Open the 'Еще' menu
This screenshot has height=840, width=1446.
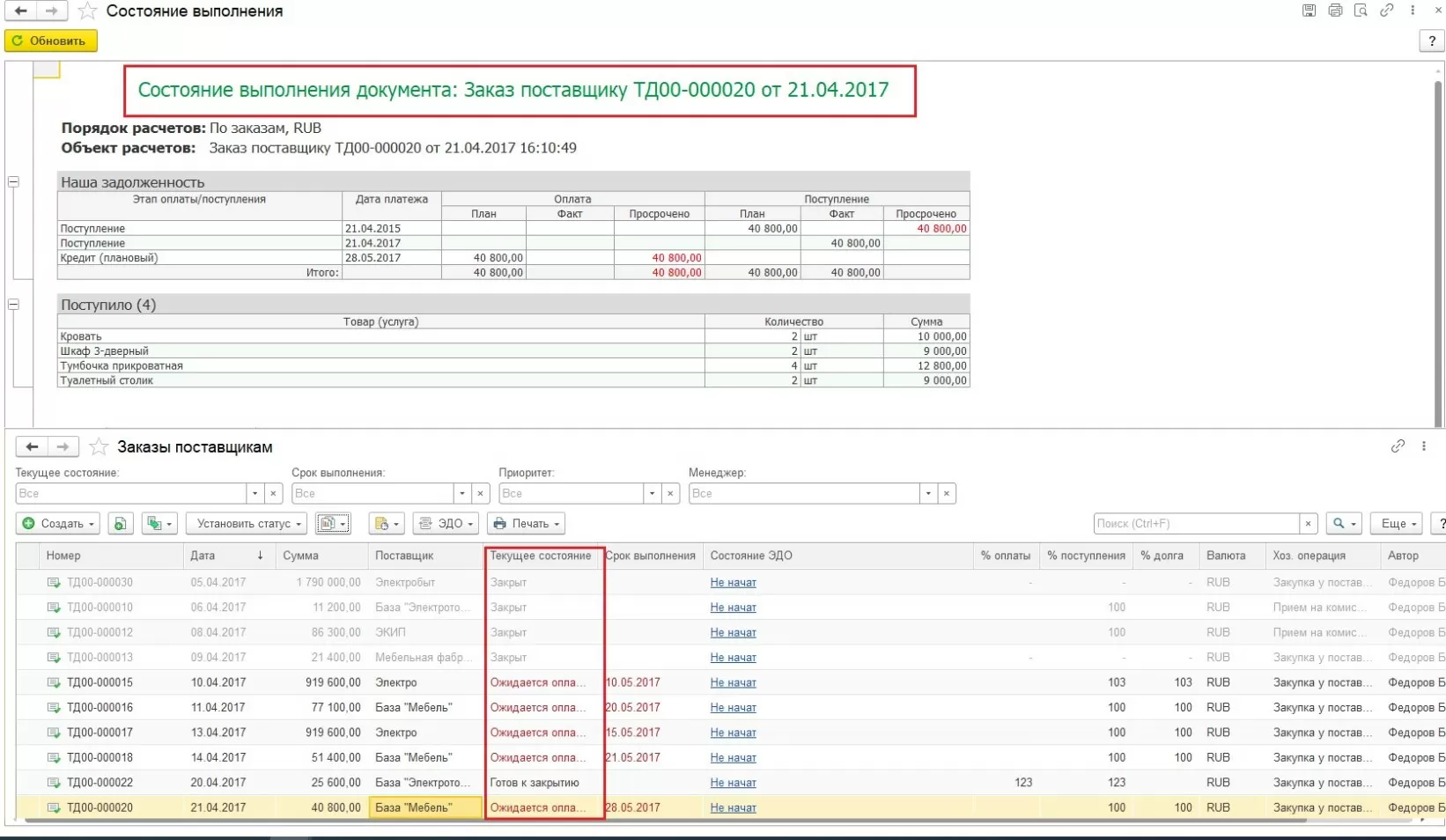[x=1398, y=524]
